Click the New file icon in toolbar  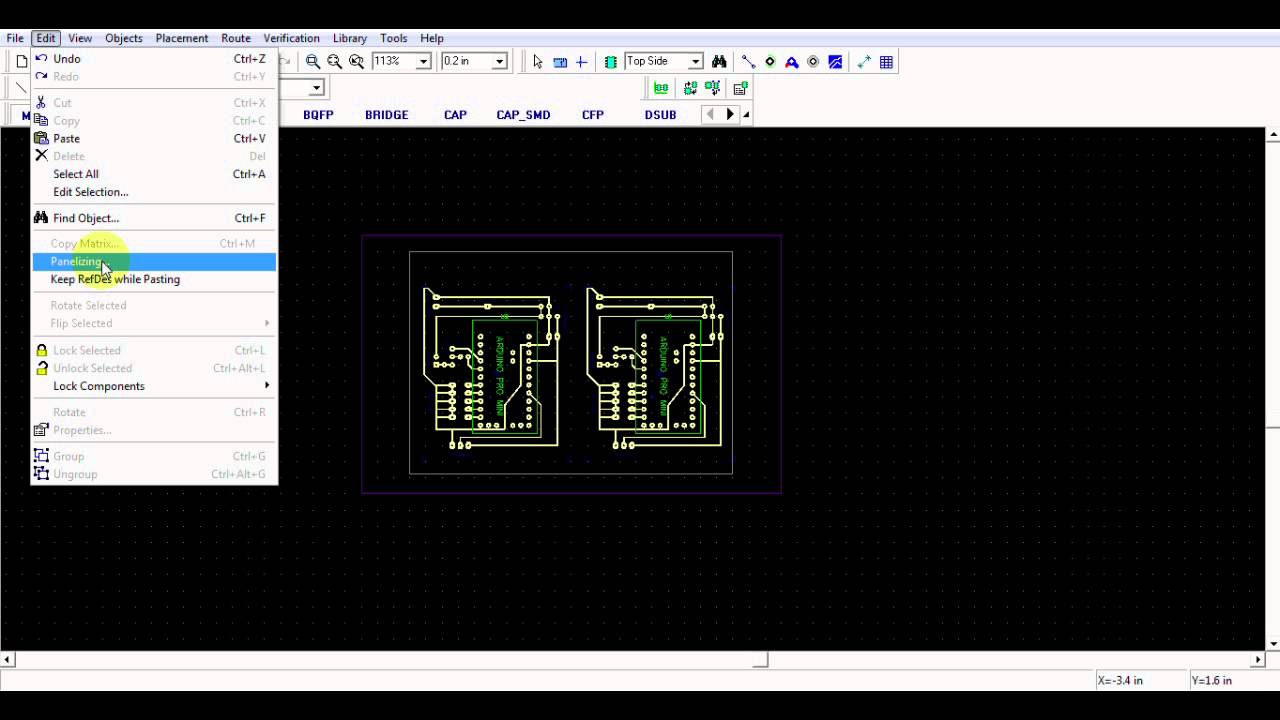click(21, 61)
